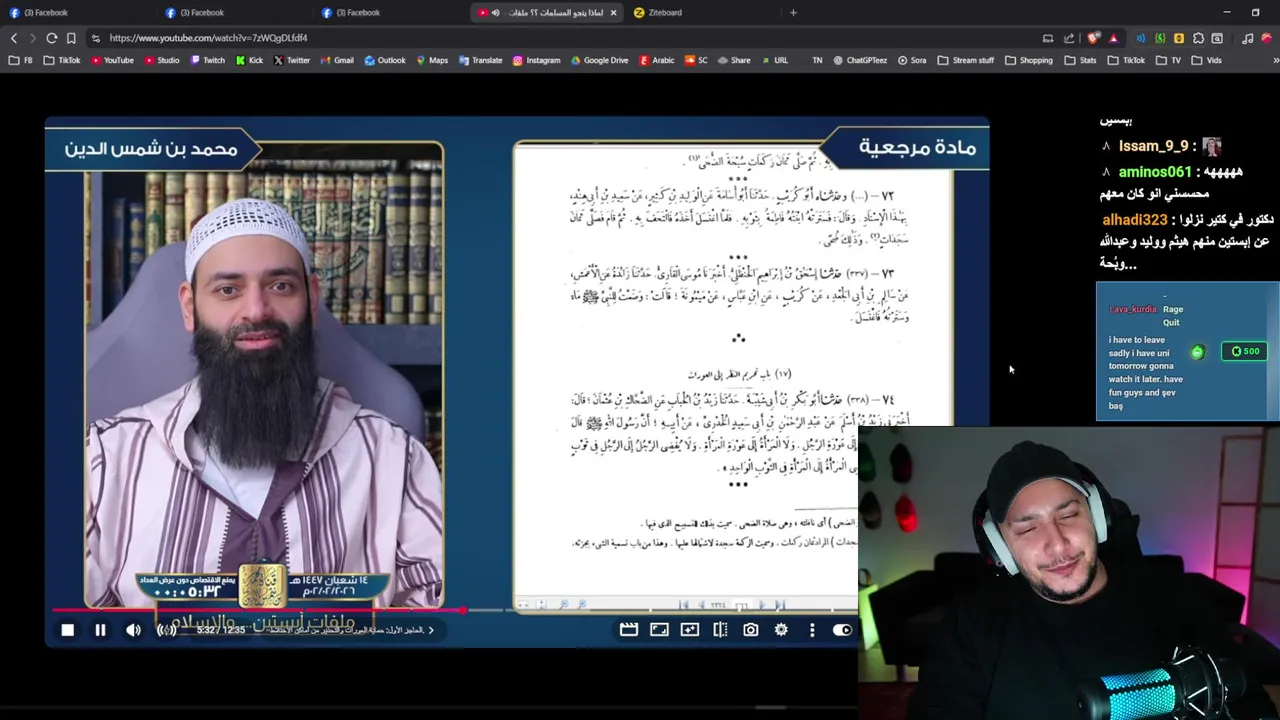Open the FB bookmarks folder

[21, 60]
